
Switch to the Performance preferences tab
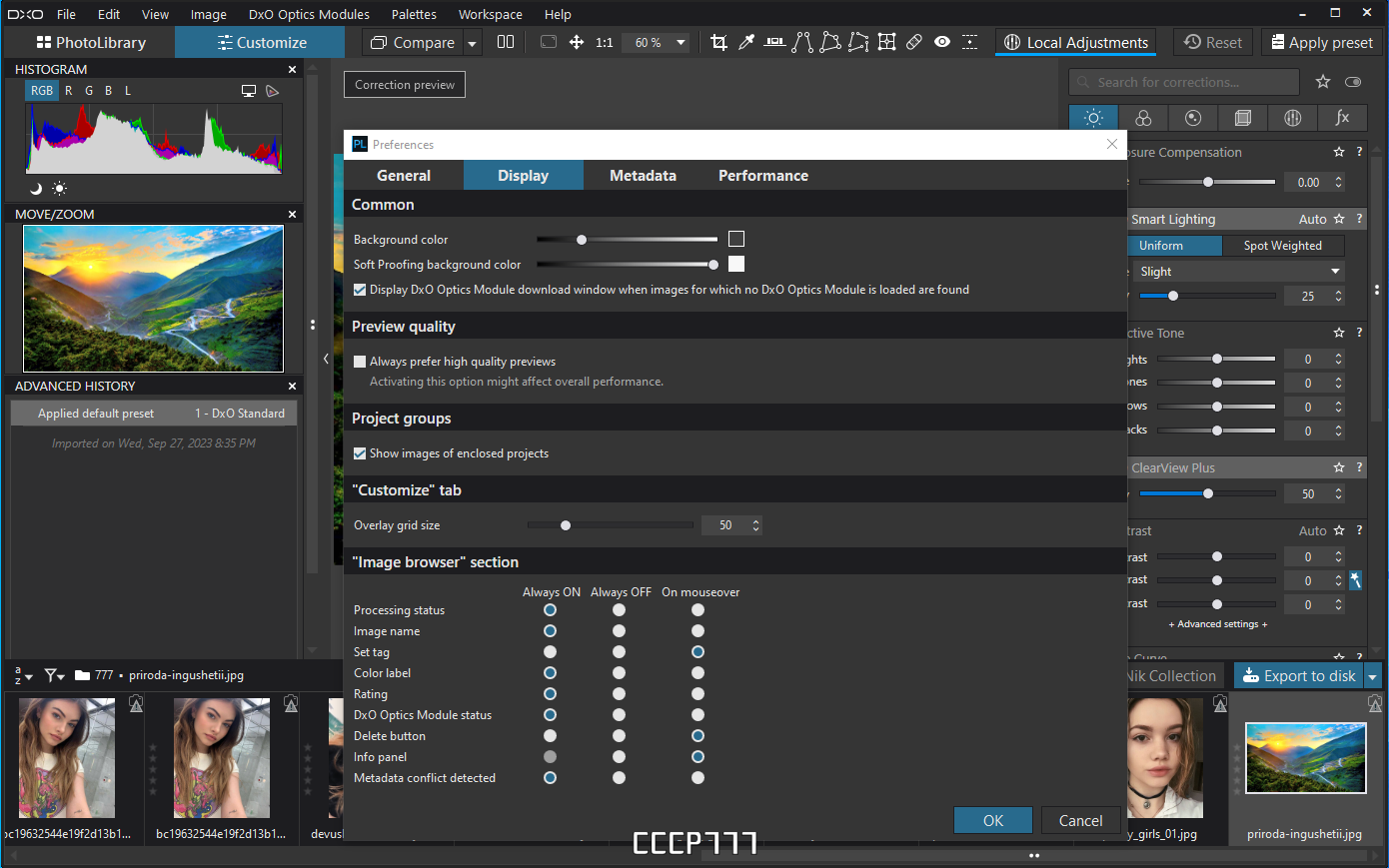click(x=763, y=176)
